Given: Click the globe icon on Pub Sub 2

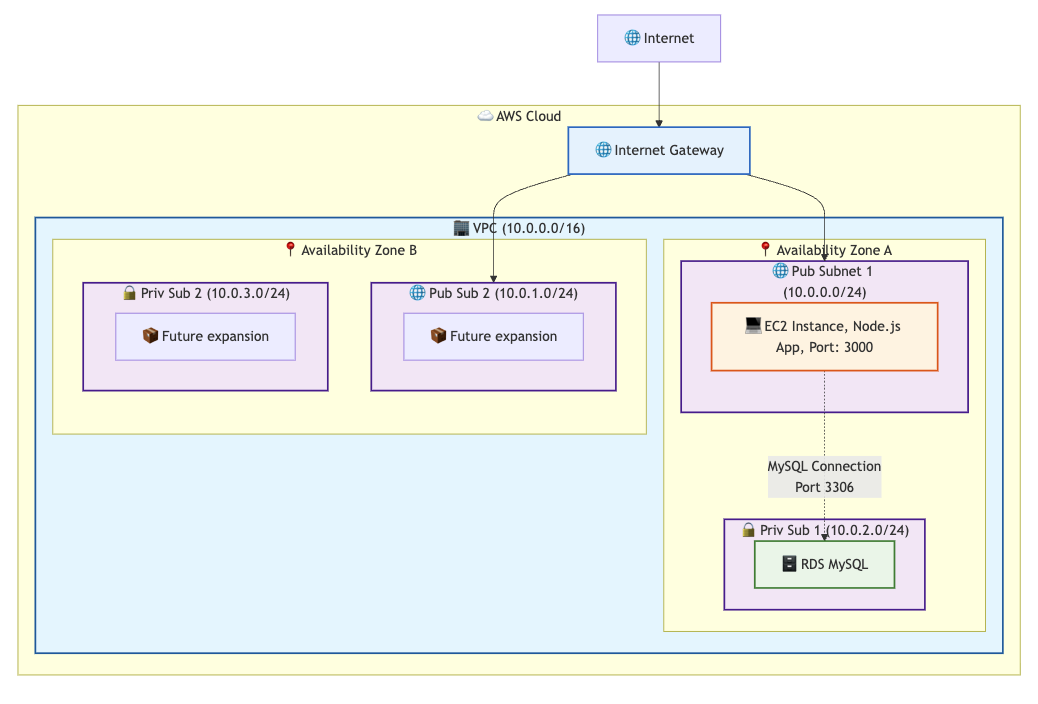Looking at the screenshot, I should pos(417,293).
